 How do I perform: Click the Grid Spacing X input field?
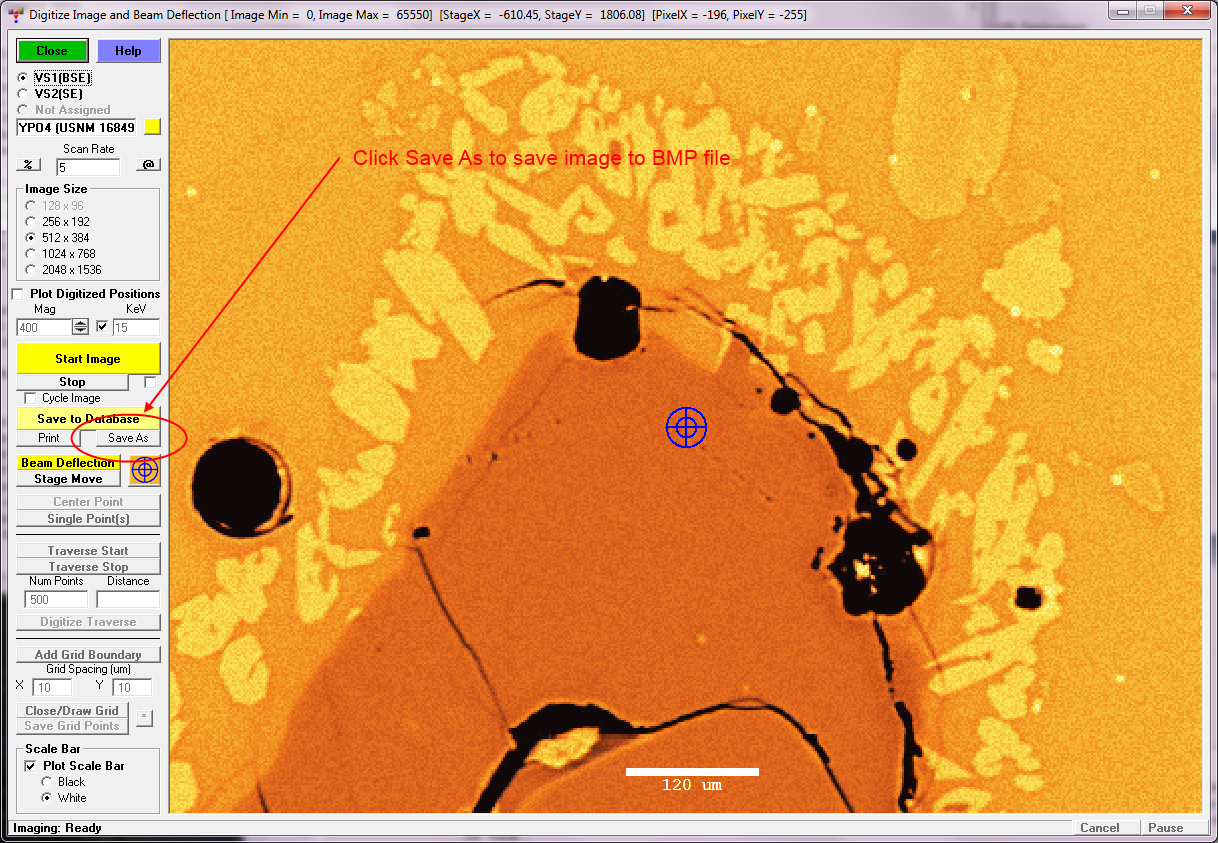pos(51,688)
